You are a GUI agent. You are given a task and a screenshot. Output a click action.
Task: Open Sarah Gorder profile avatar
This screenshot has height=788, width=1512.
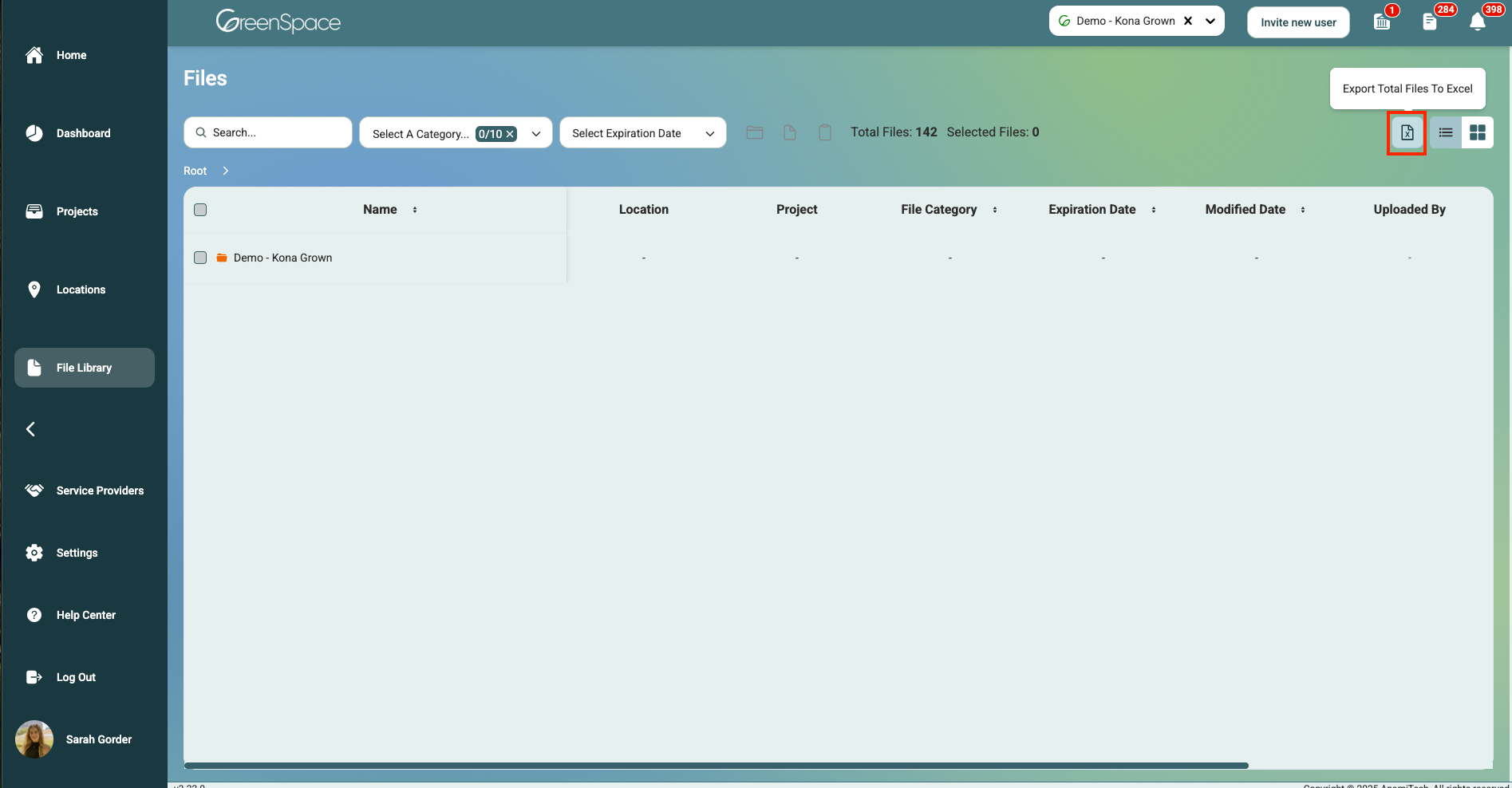34,739
